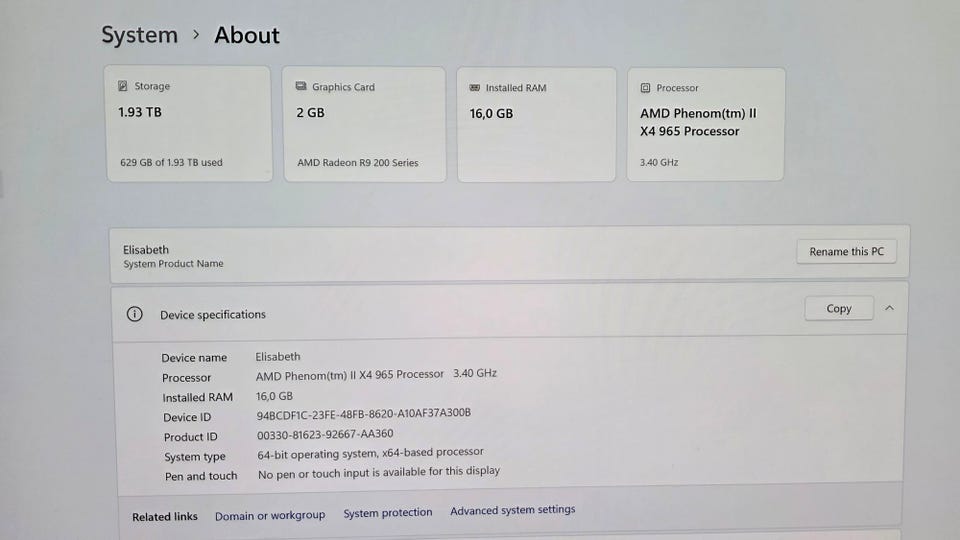Collapse the Device specifications section
Screen dimensions: 960x540
(x=890, y=308)
